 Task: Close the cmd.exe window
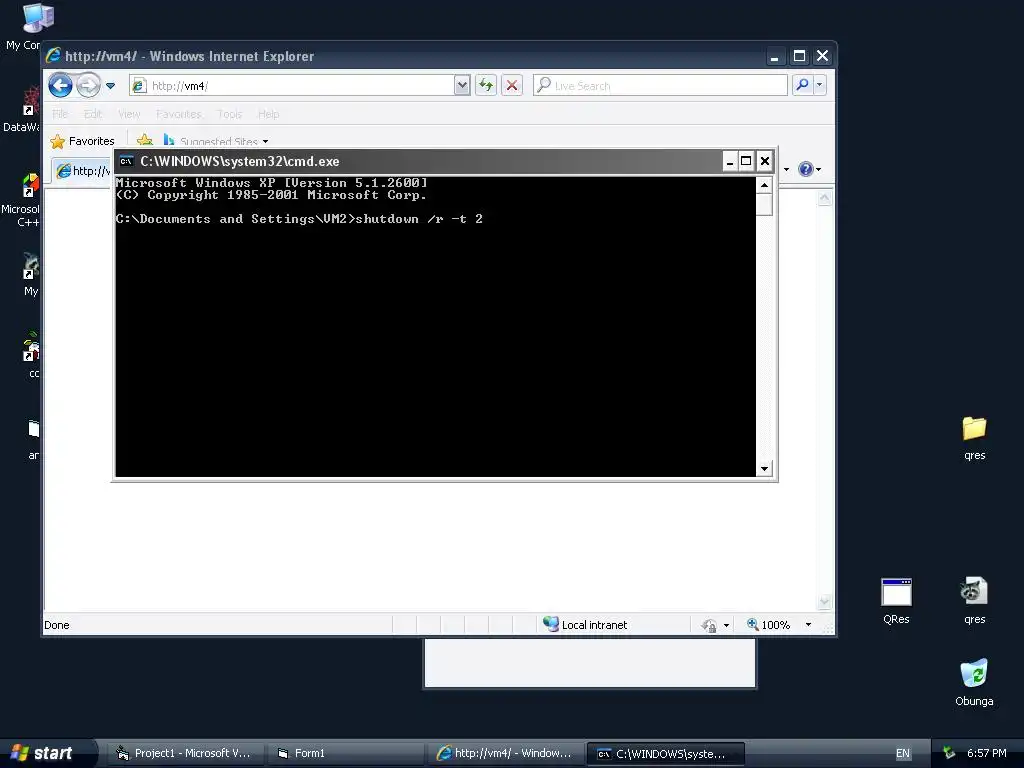tap(765, 161)
